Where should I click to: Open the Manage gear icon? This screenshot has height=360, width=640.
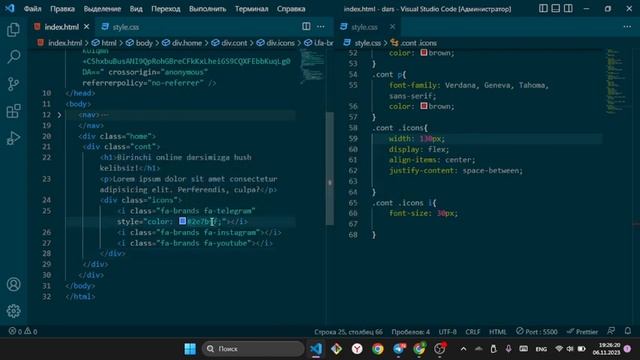[x=13, y=311]
